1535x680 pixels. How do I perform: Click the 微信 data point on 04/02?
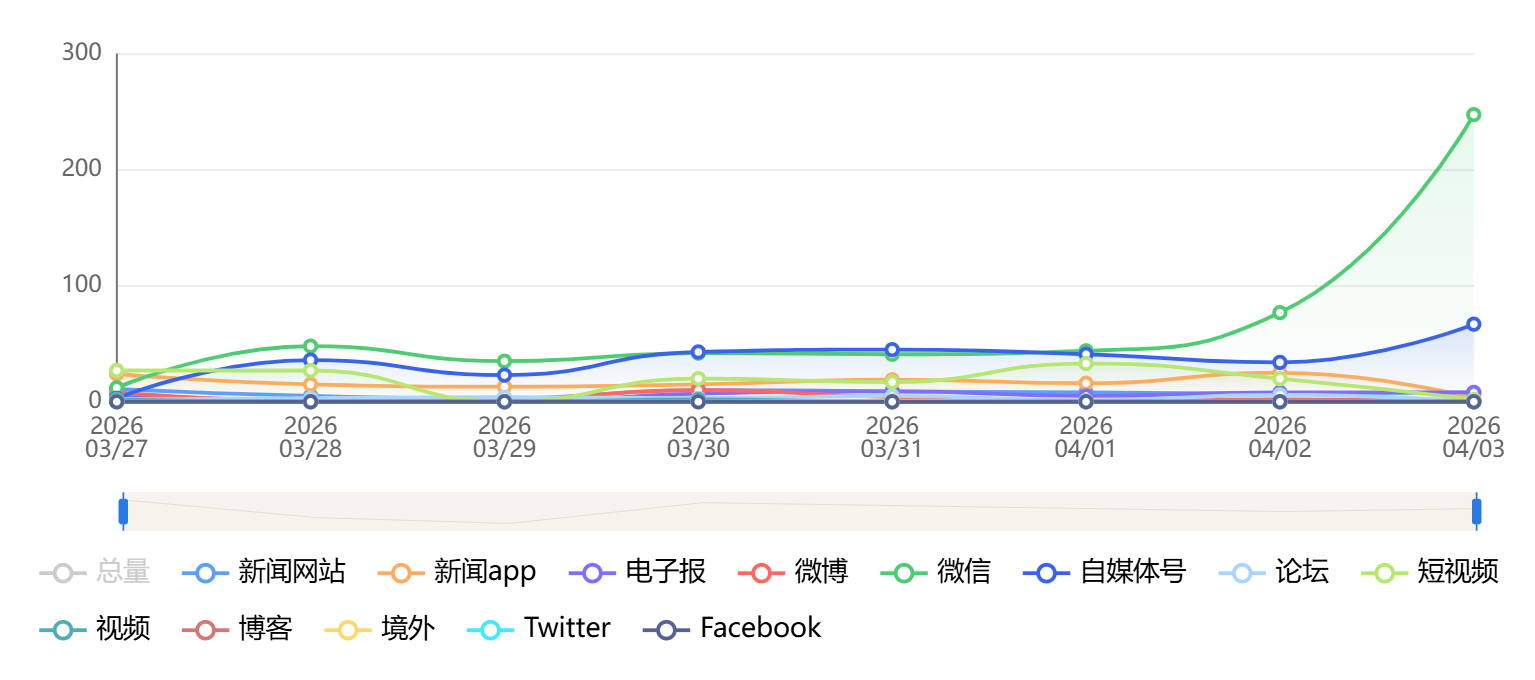coord(1279,313)
